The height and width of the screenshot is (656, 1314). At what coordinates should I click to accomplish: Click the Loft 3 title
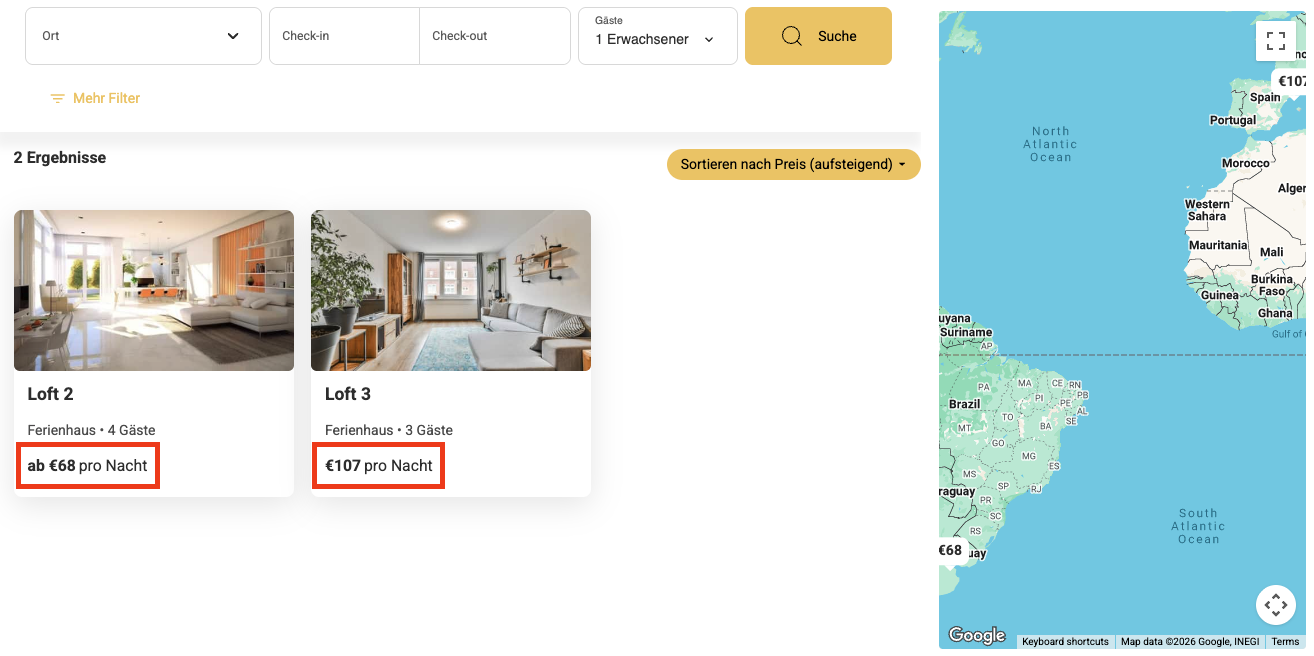(x=348, y=394)
